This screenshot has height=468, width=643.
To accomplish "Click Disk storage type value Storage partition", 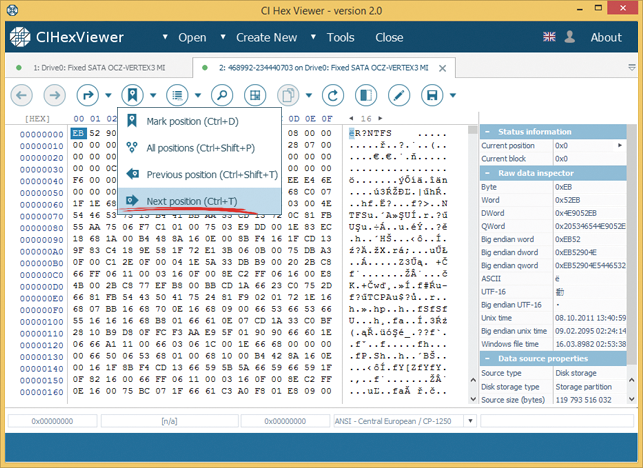I will (583, 387).
